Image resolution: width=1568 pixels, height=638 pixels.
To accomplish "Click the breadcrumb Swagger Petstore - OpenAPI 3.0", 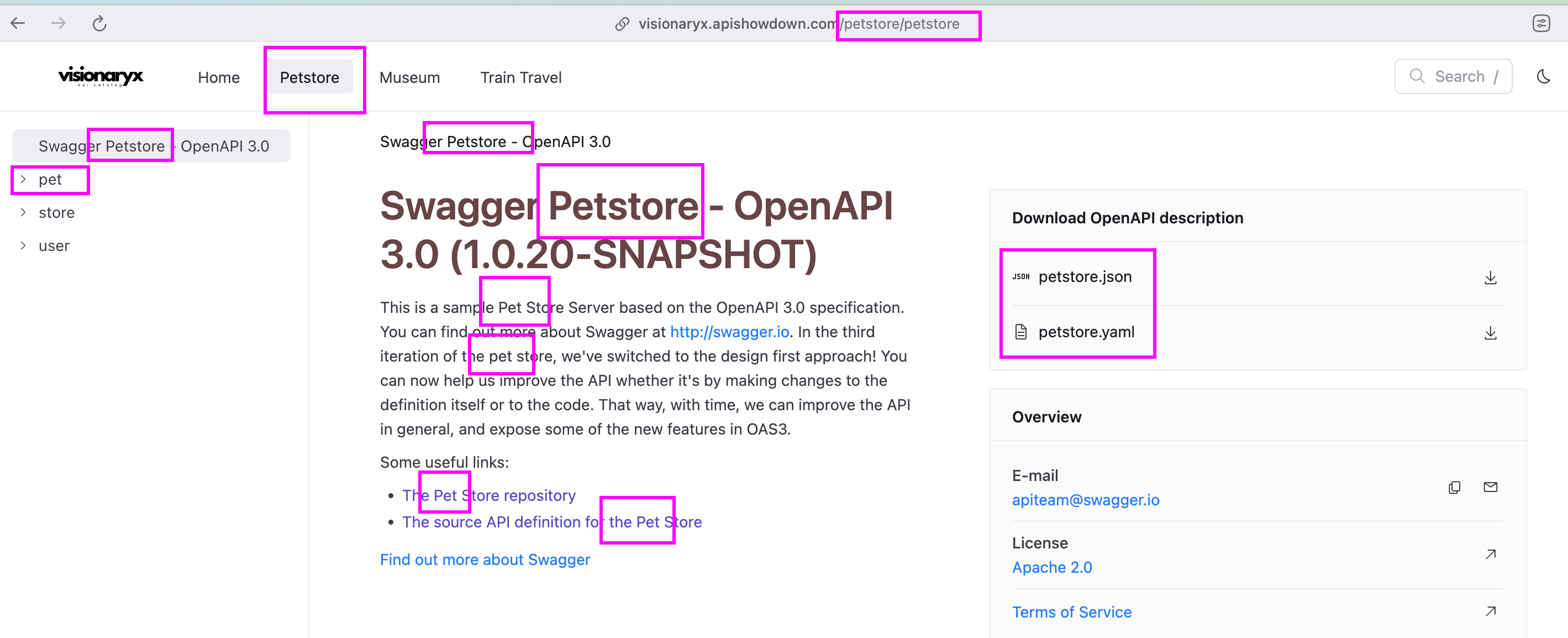I will click(495, 142).
